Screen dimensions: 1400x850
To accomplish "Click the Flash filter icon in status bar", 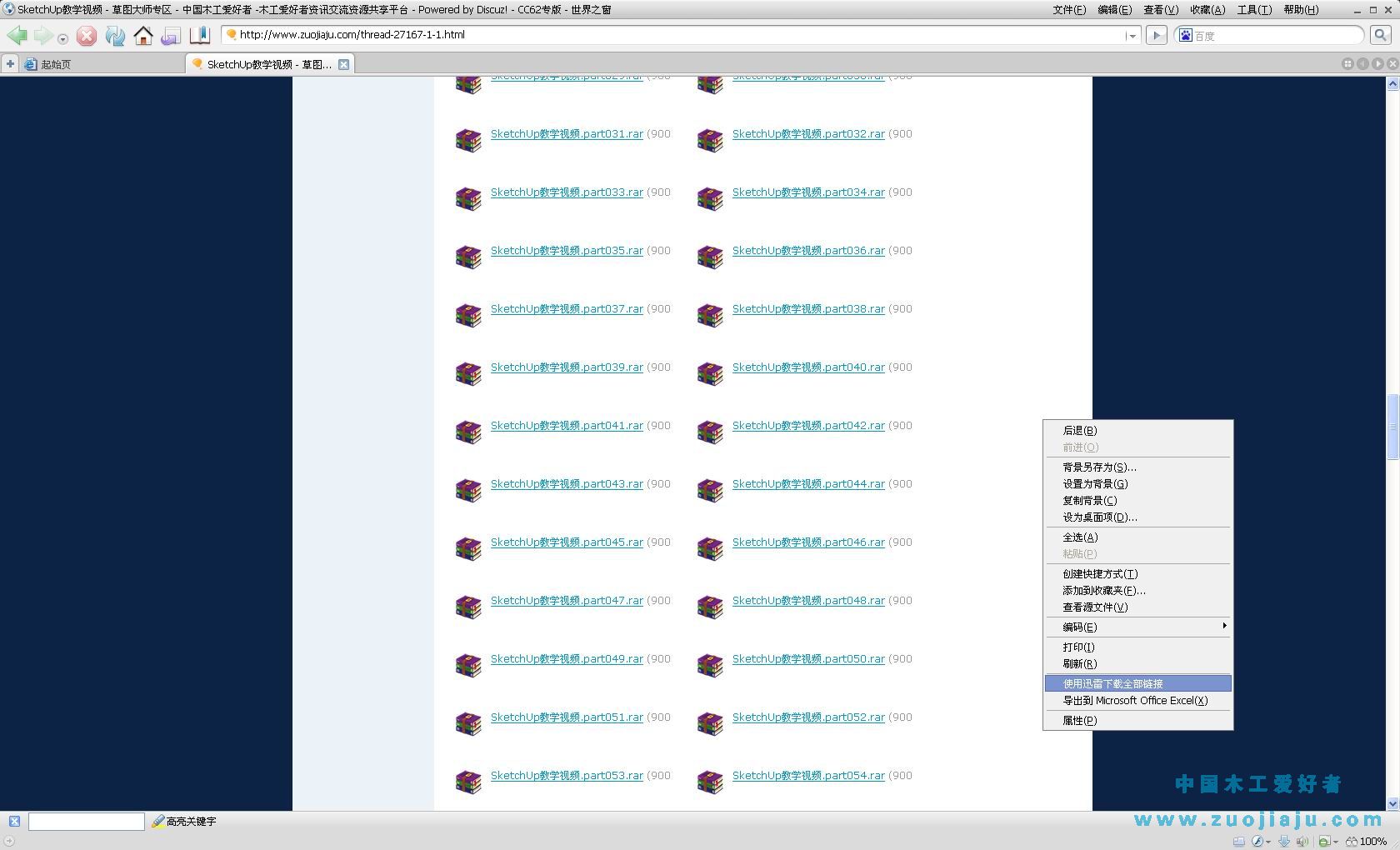I will [x=1257, y=842].
